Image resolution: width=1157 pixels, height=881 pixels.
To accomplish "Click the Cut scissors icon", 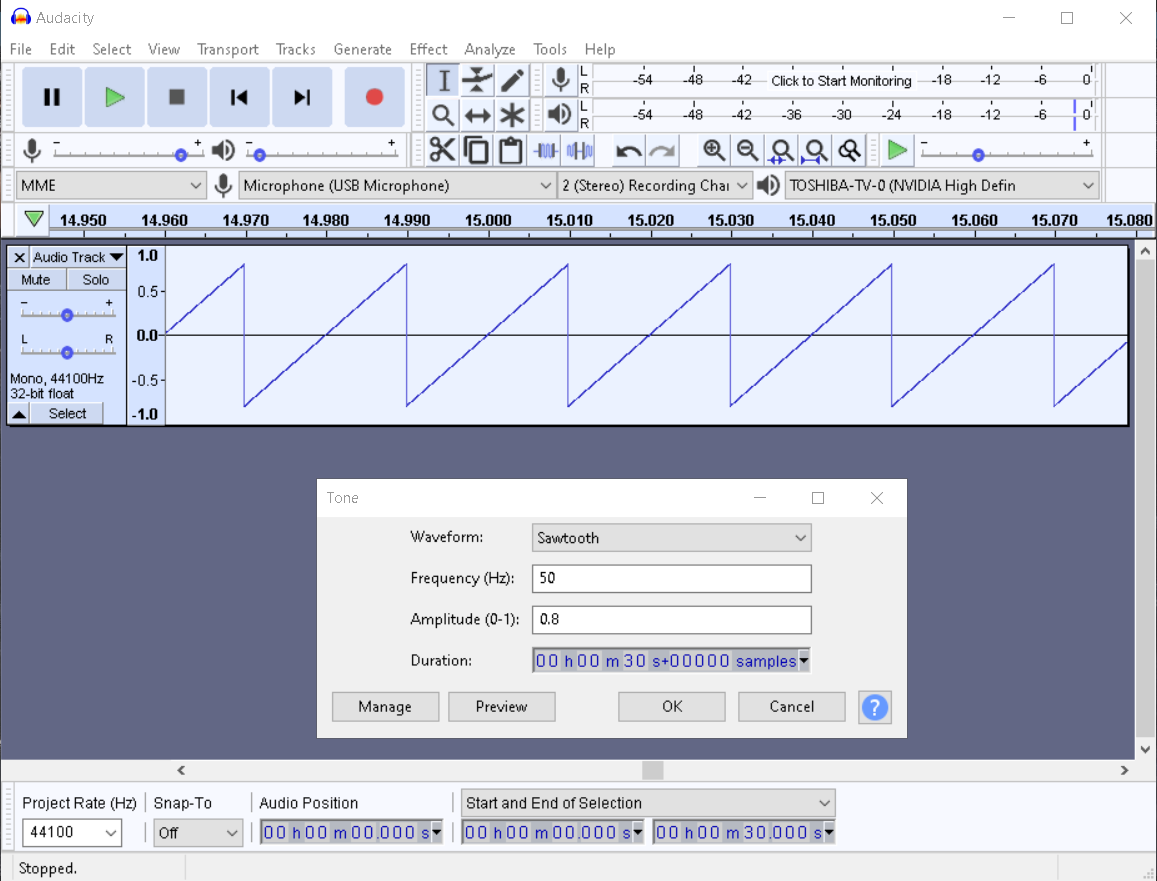I will click(x=441, y=151).
